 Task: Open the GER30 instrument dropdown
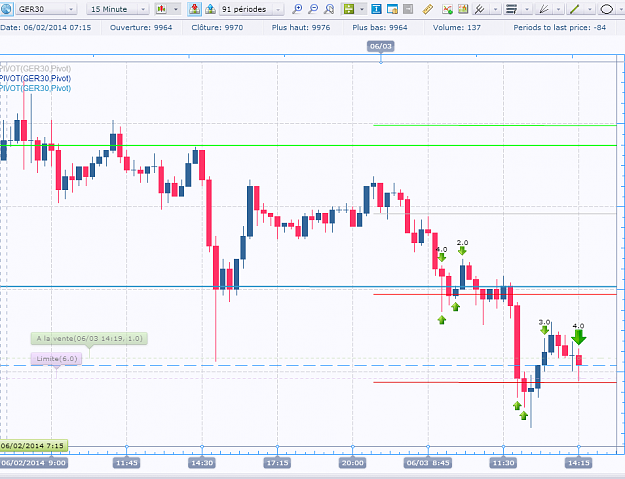[x=45, y=9]
